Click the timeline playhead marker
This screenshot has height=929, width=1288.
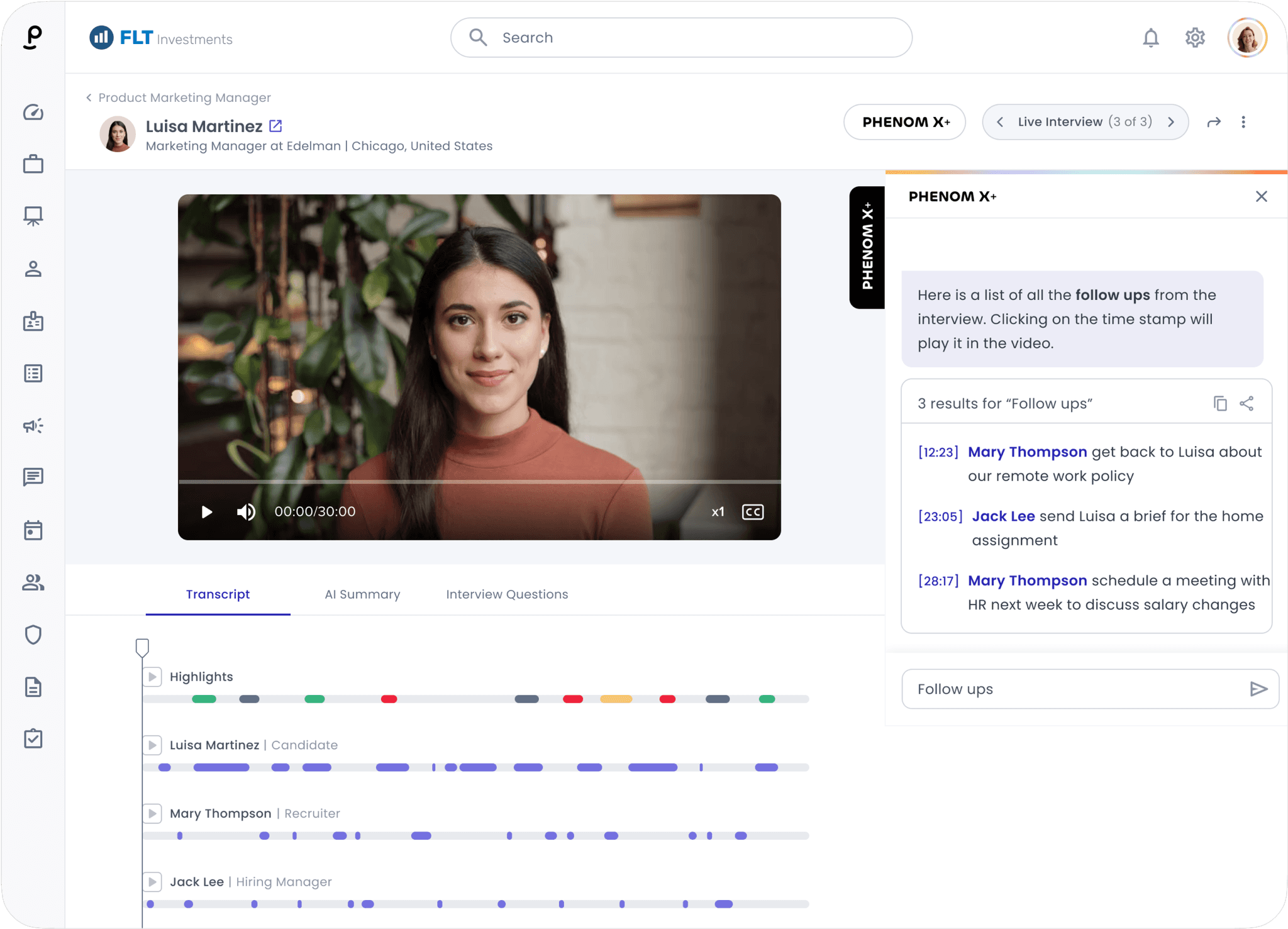tap(142, 647)
